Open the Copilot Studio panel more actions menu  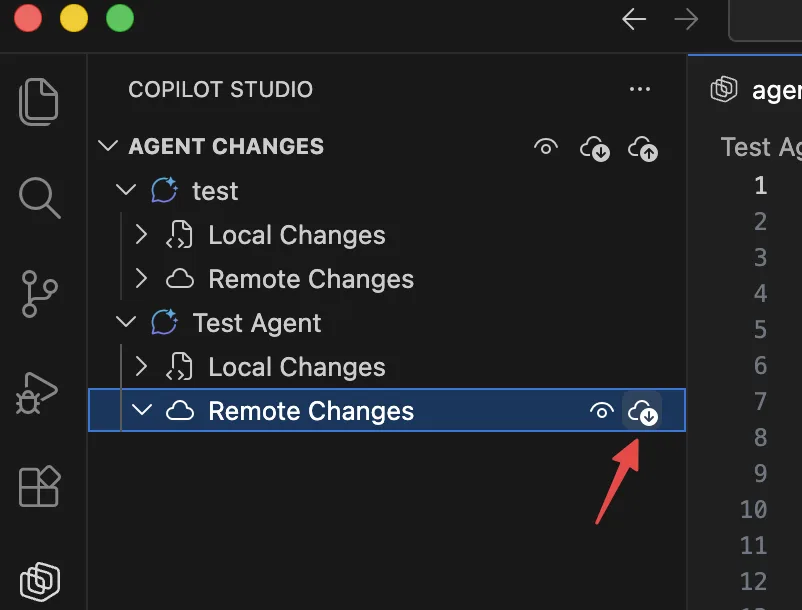(x=640, y=89)
